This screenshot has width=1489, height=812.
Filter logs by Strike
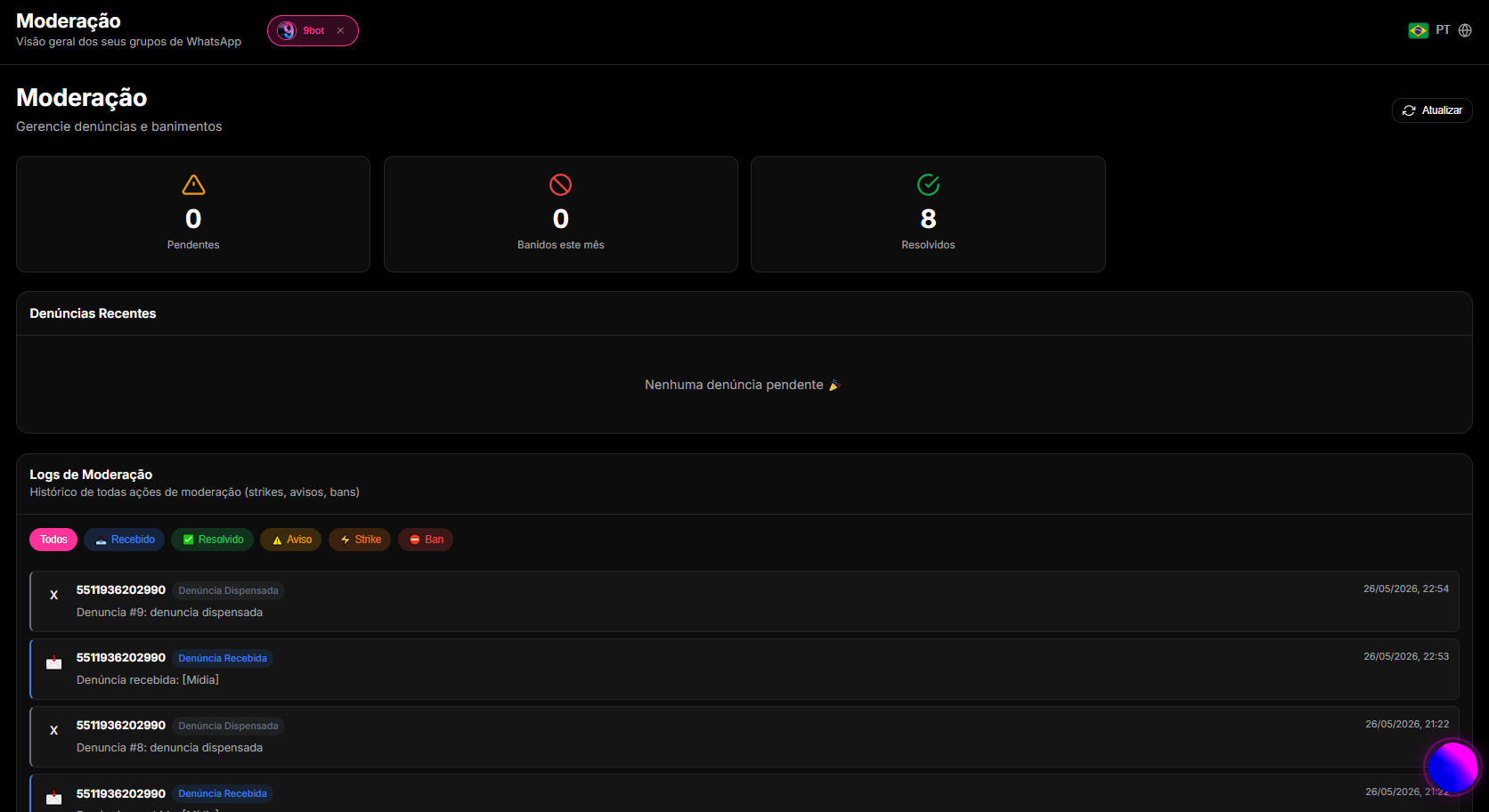(360, 540)
